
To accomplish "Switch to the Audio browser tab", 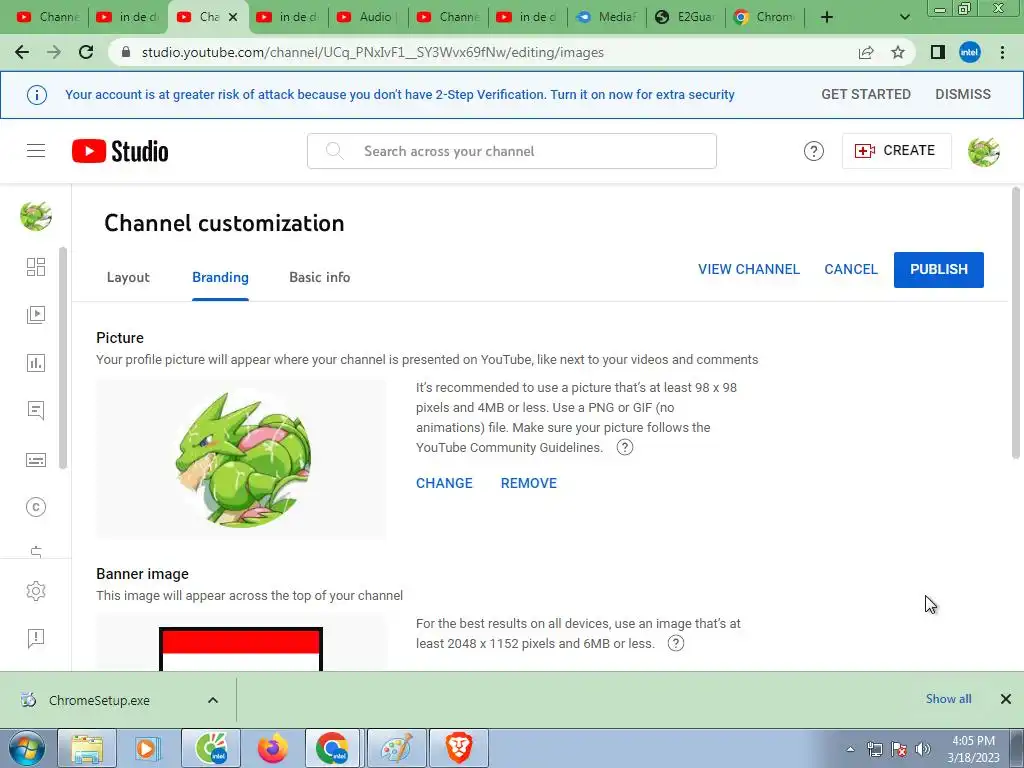I will [368, 17].
